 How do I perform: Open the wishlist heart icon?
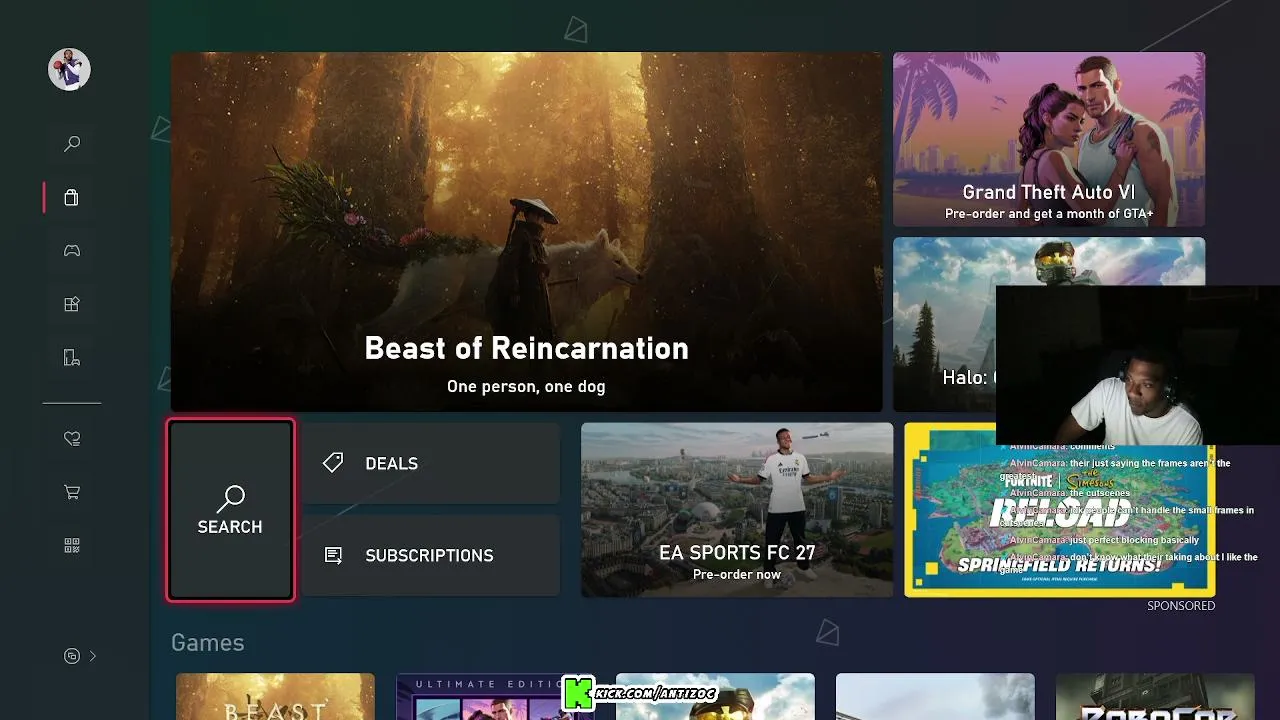coord(72,438)
